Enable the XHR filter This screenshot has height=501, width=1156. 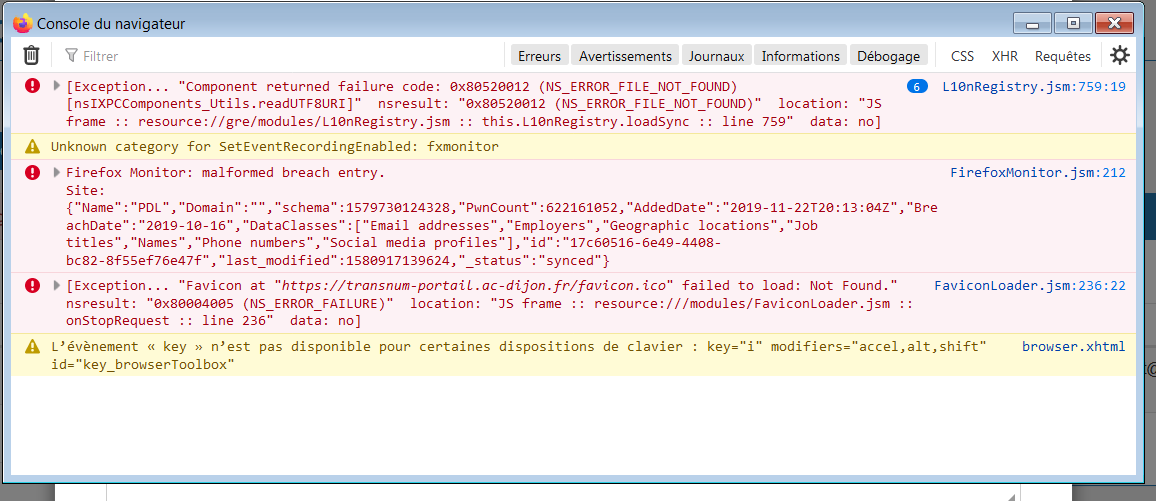coord(1005,56)
